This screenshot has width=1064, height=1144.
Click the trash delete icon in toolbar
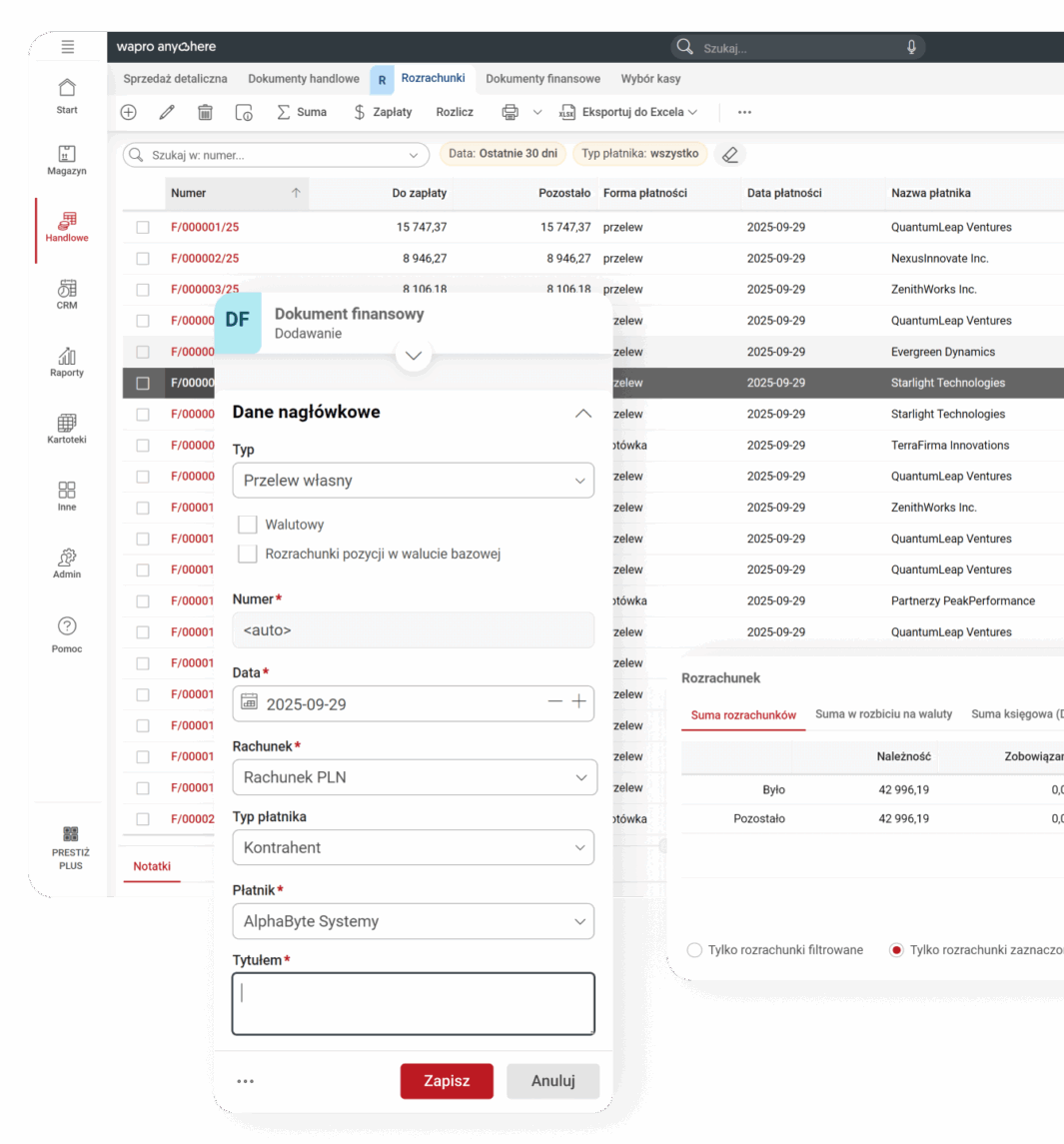(x=205, y=112)
